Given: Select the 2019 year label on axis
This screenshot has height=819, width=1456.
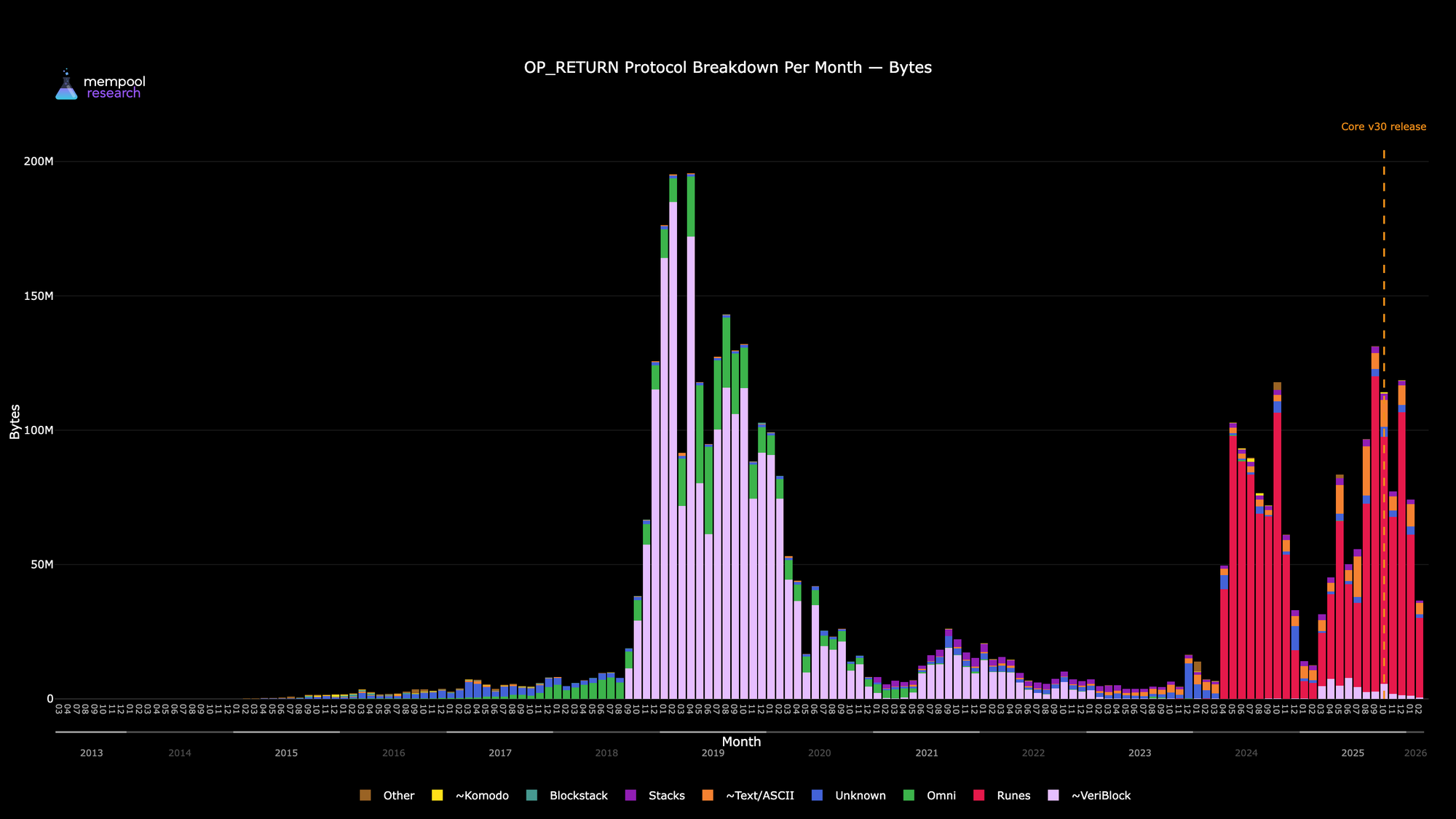Looking at the screenshot, I should pyautogui.click(x=713, y=753).
